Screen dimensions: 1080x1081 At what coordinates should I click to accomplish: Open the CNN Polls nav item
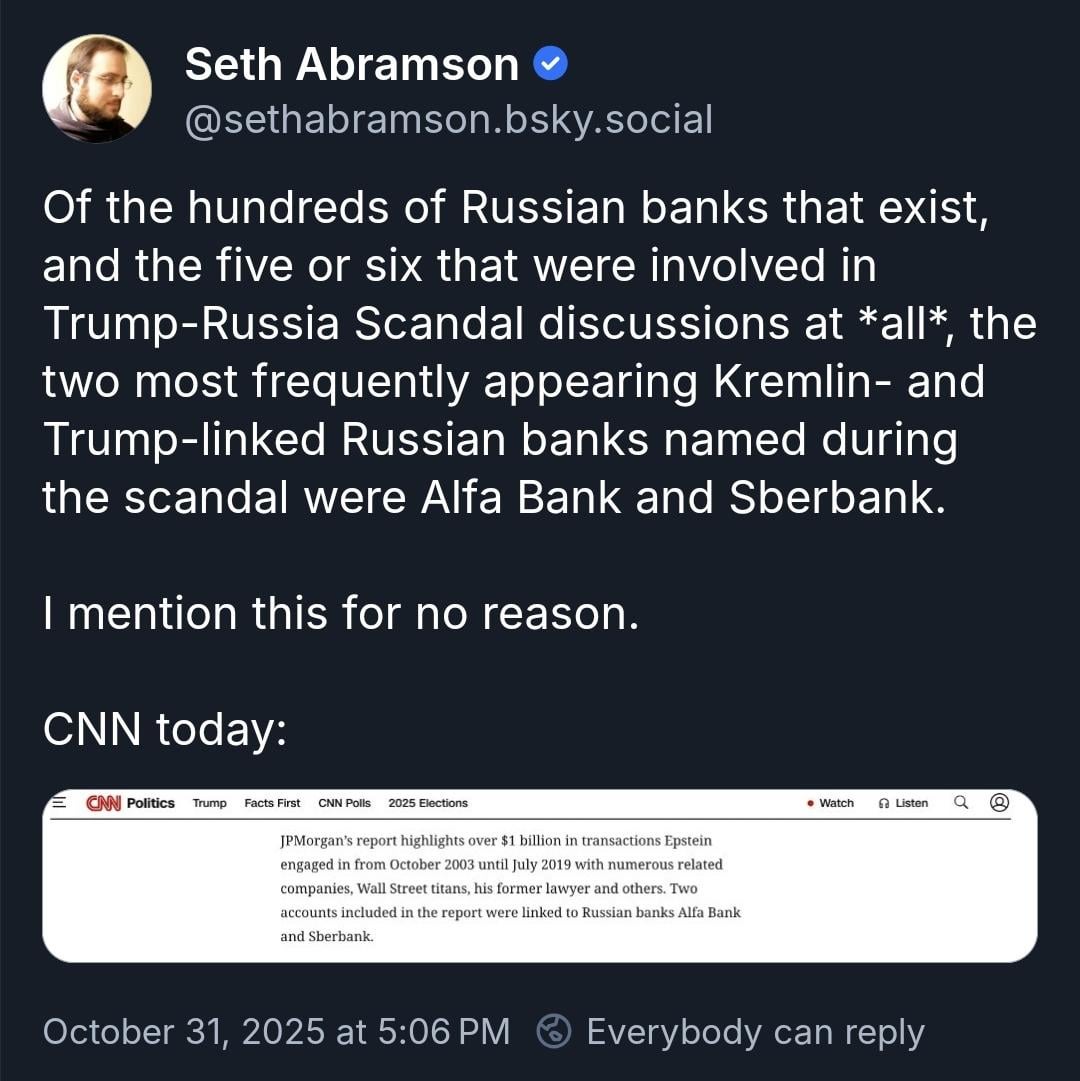[344, 803]
